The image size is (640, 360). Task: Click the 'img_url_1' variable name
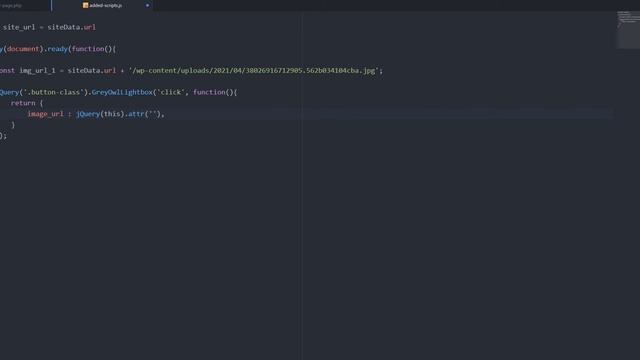click(37, 71)
